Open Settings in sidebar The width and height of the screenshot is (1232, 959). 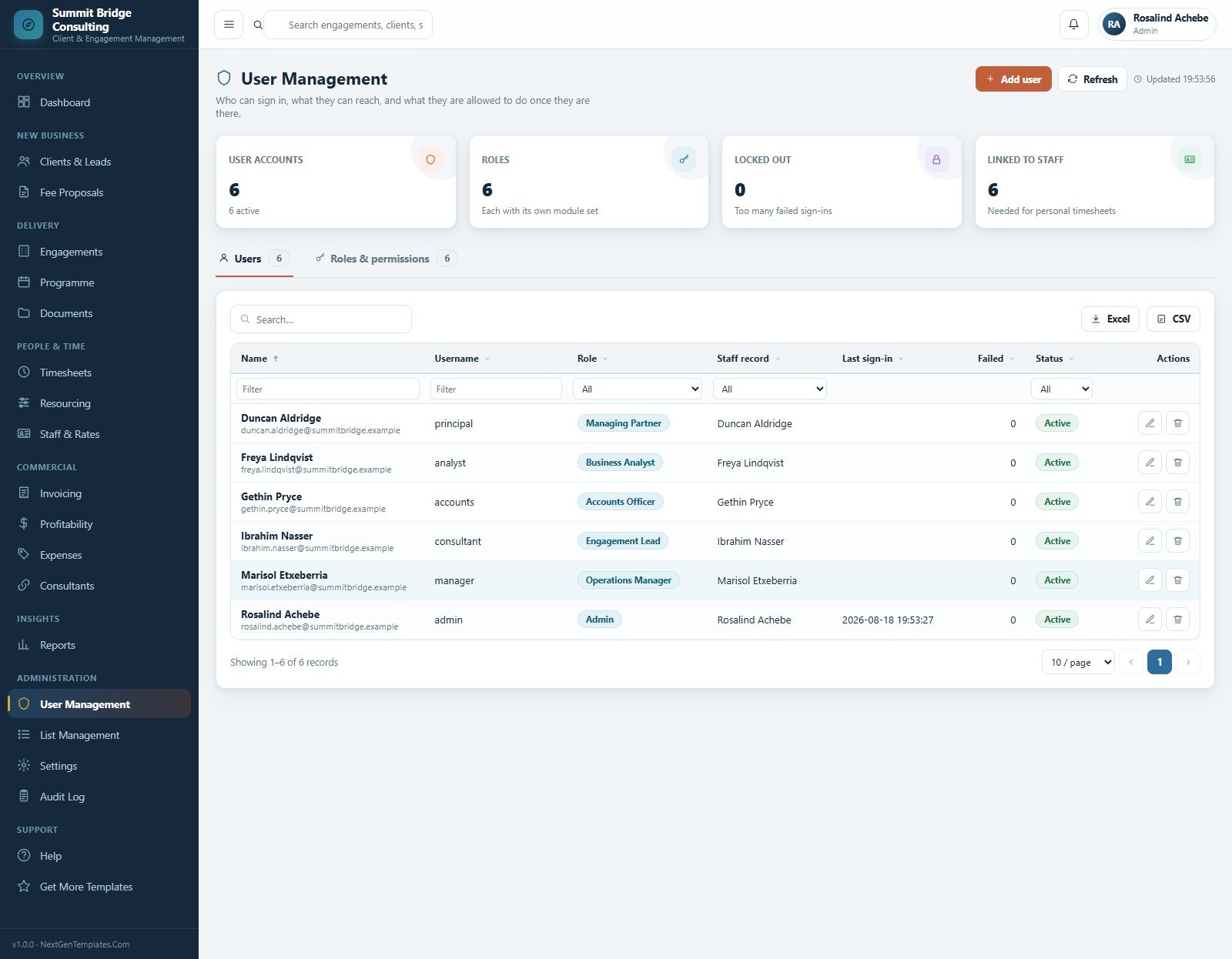pos(99,766)
